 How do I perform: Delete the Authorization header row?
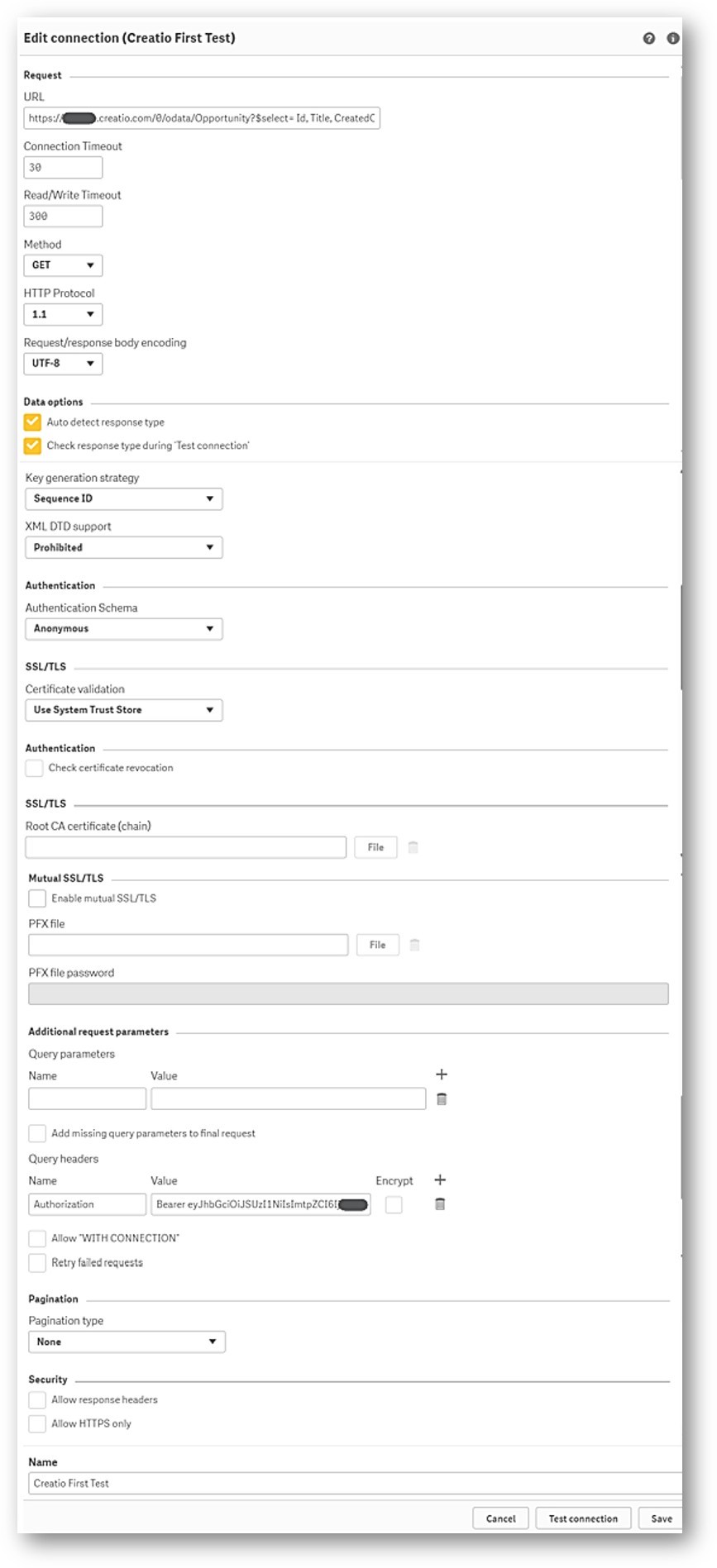[x=440, y=1204]
